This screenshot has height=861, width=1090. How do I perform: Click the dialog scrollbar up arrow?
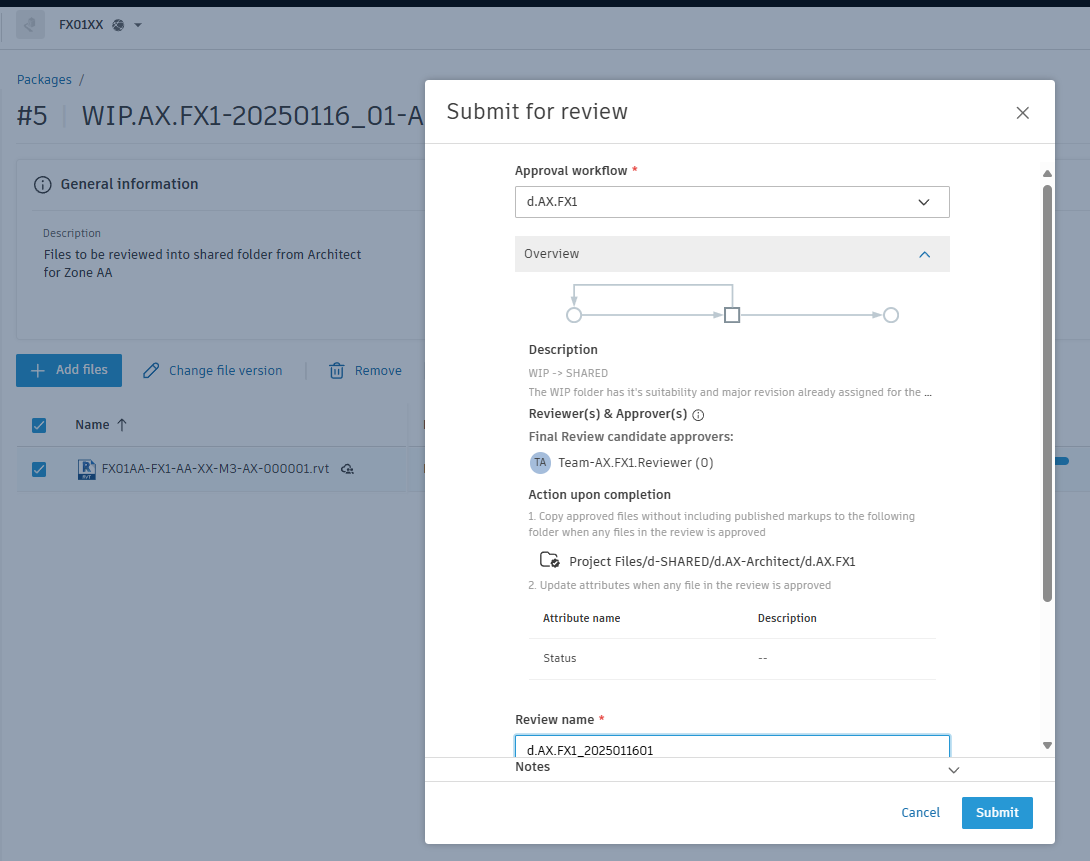coord(1047,173)
